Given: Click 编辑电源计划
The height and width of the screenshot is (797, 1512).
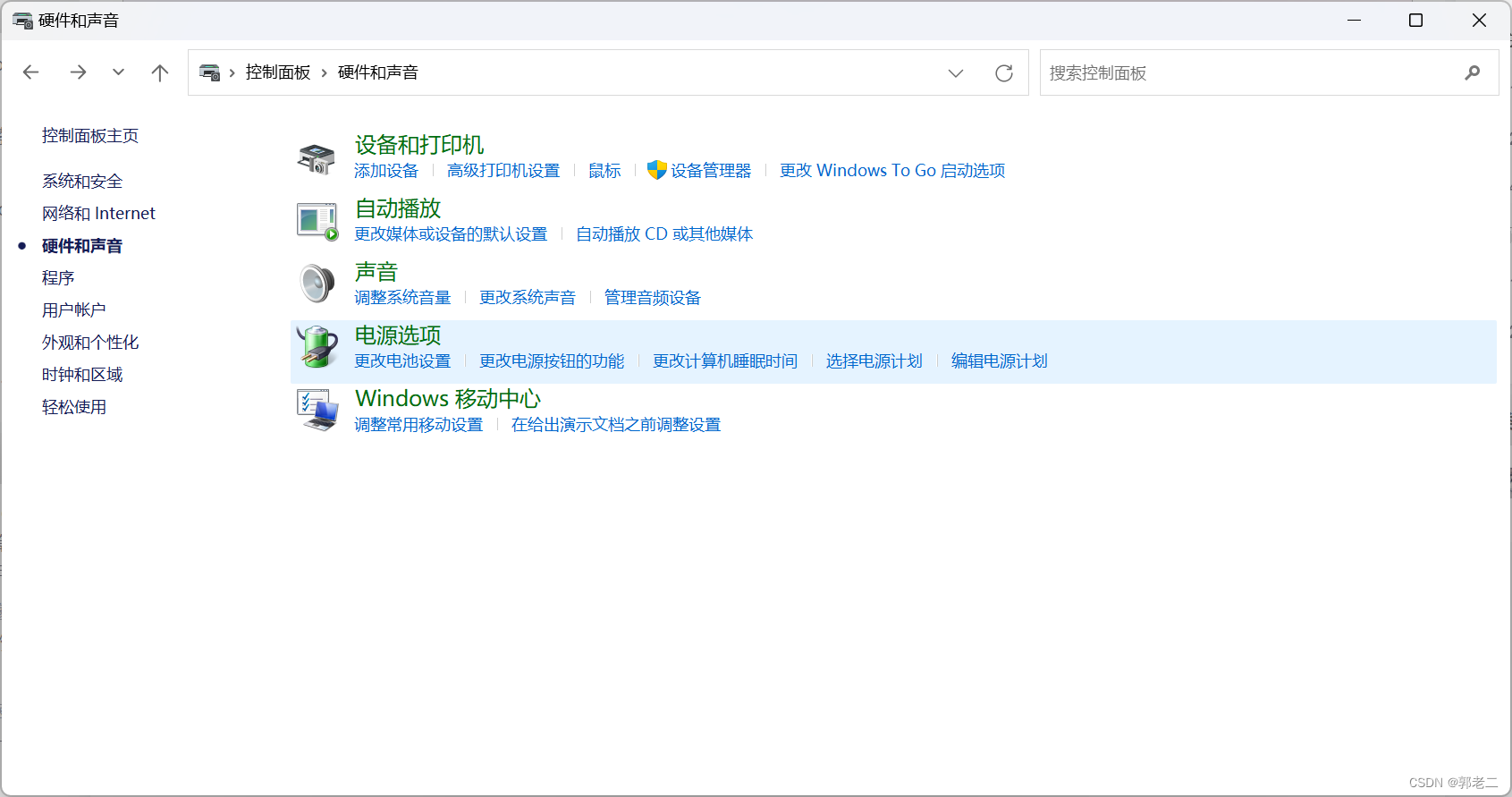Looking at the screenshot, I should (1000, 360).
